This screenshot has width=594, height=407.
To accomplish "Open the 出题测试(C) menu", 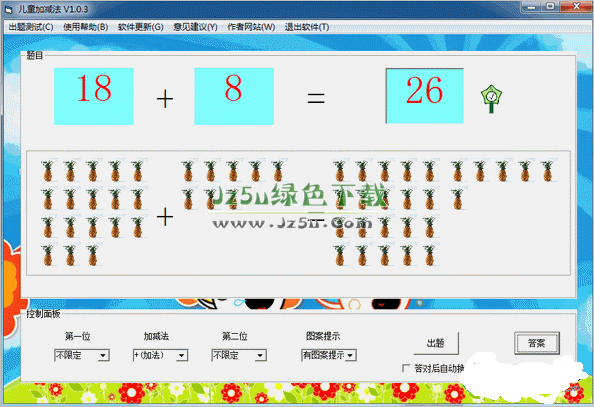I will 31,27.
